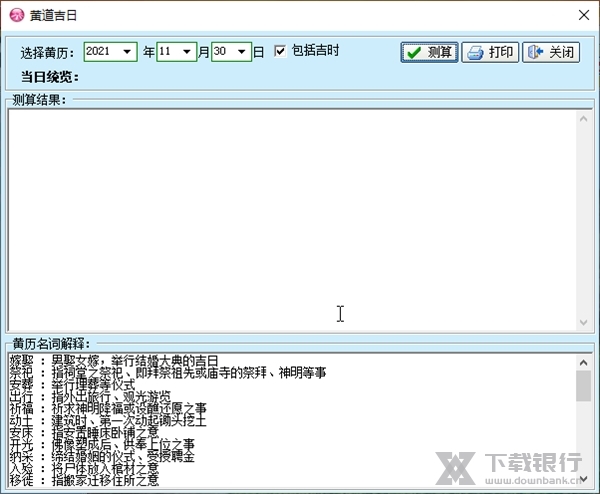Image resolution: width=600 pixels, height=494 pixels.
Task: Click the results area scroll down arrow
Action: (583, 322)
